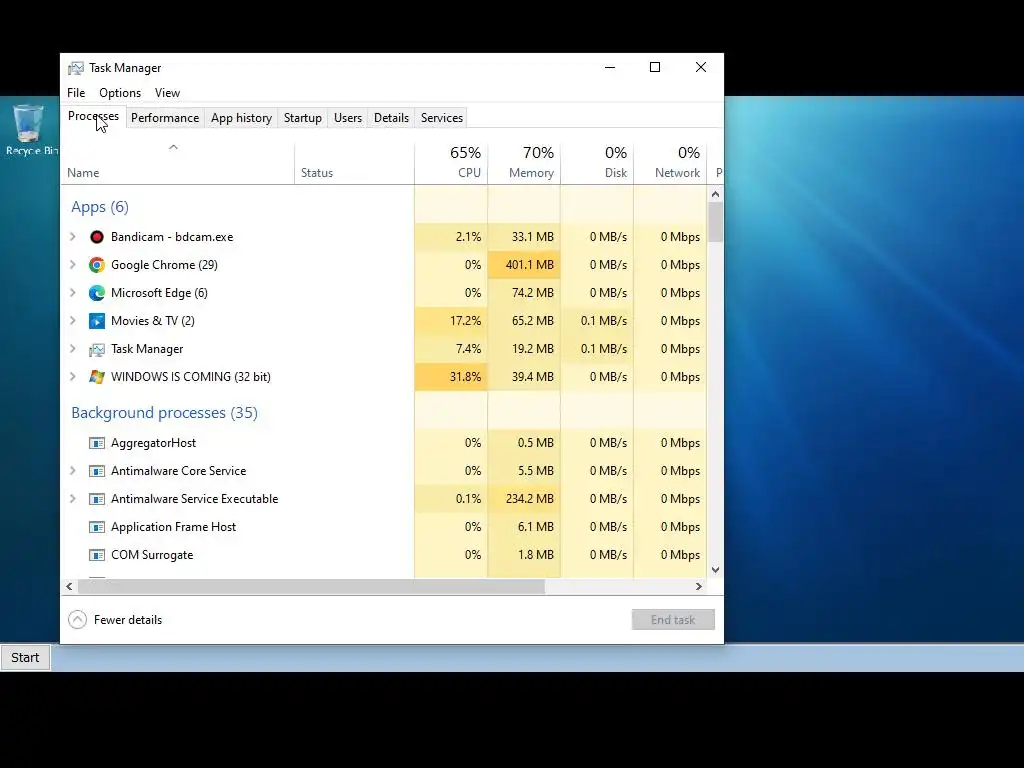Screen dimensions: 1024x768
Task: Switch to the Performance tab
Action: point(165,118)
